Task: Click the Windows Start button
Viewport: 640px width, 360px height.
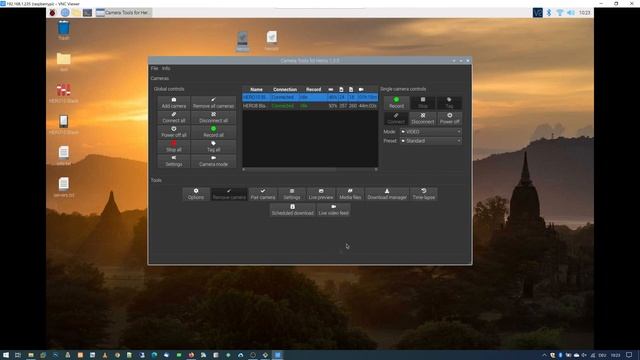Action: point(6,355)
